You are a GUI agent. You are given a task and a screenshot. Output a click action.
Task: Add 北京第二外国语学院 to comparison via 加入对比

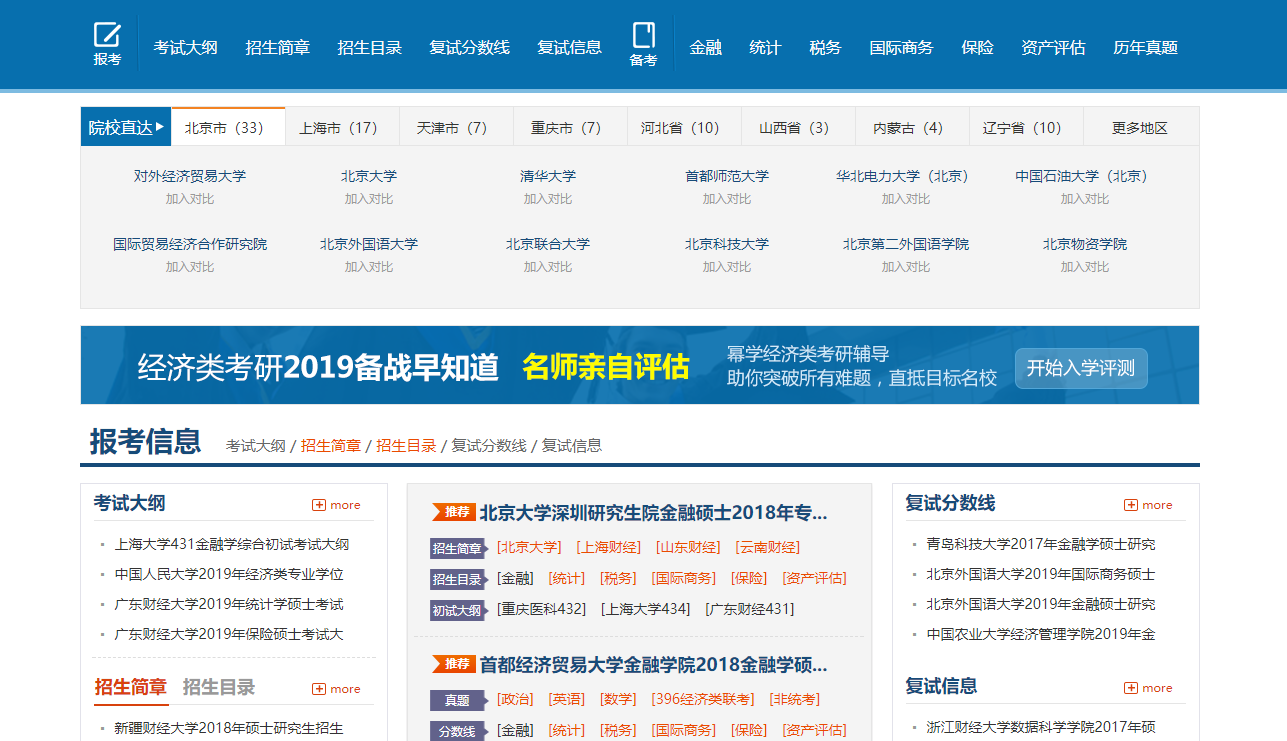(x=906, y=267)
